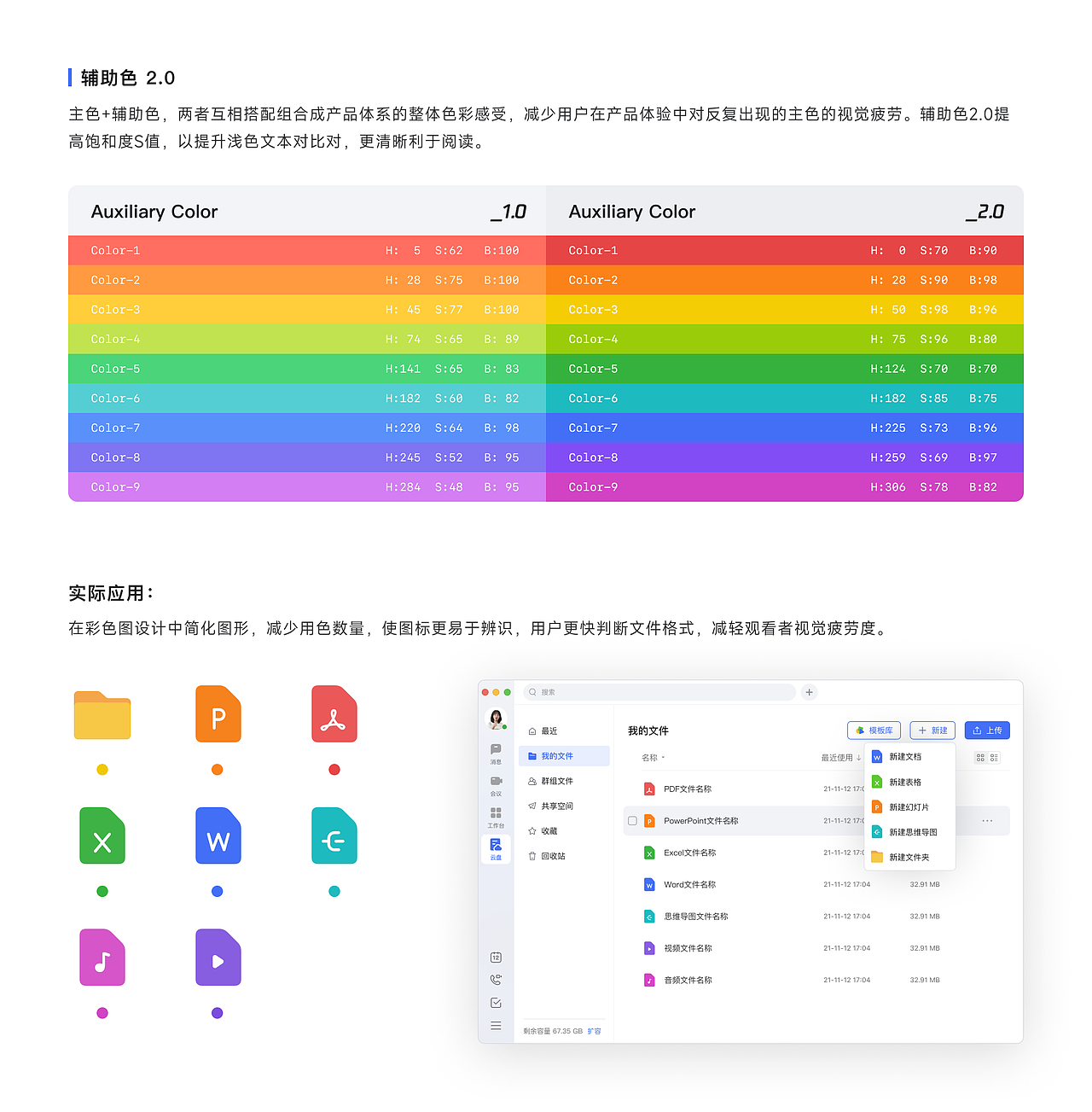Click the large teal mind map icon
This screenshot has height=1112, width=1092.
[x=334, y=836]
